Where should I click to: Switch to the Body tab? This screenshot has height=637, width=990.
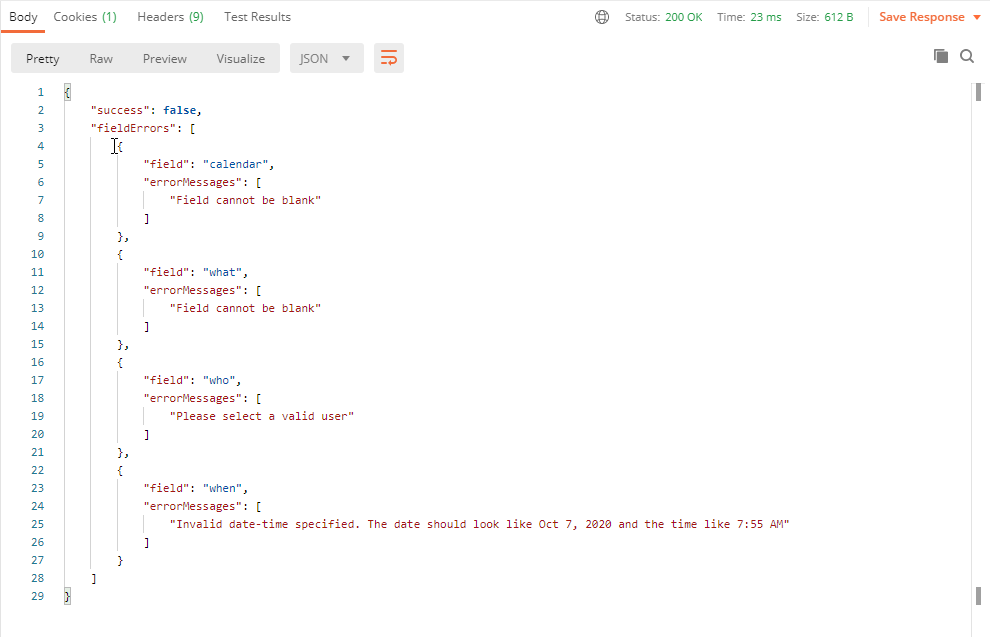(x=23, y=17)
